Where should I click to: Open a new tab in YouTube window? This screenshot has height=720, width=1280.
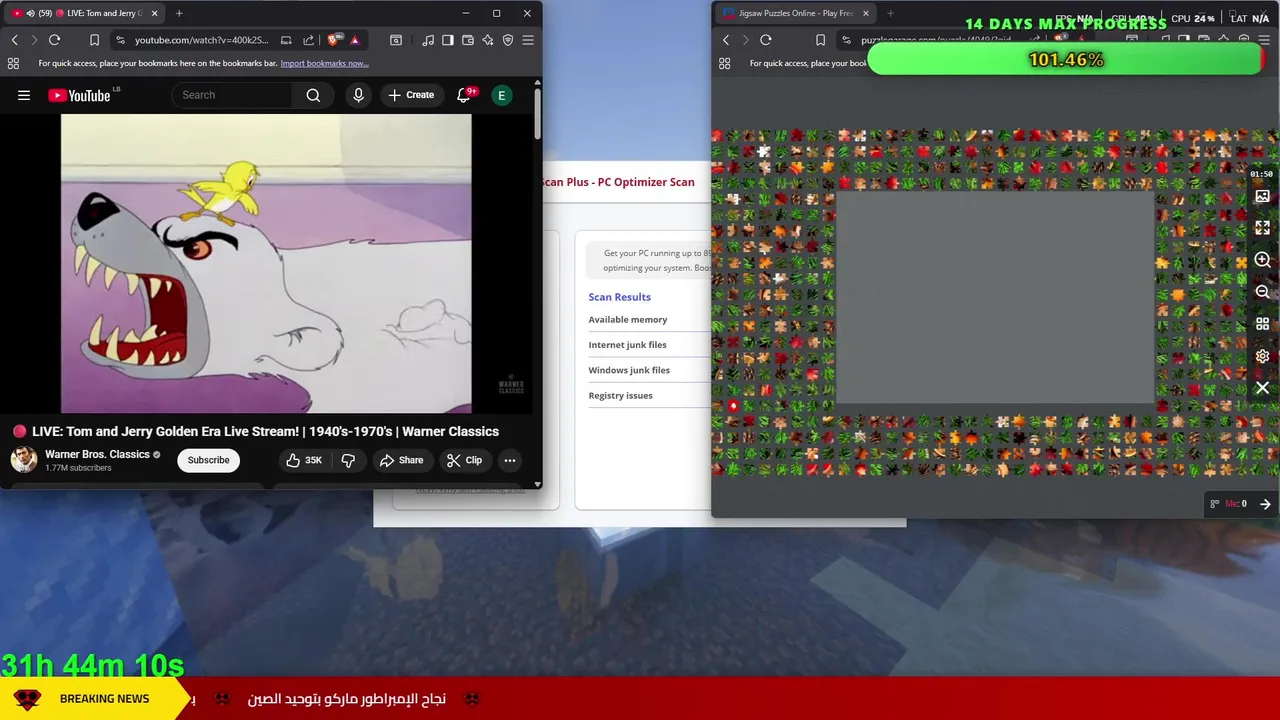pos(179,13)
